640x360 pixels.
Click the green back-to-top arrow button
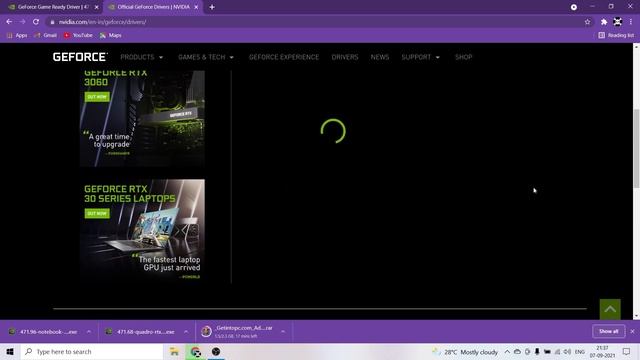click(x=610, y=309)
